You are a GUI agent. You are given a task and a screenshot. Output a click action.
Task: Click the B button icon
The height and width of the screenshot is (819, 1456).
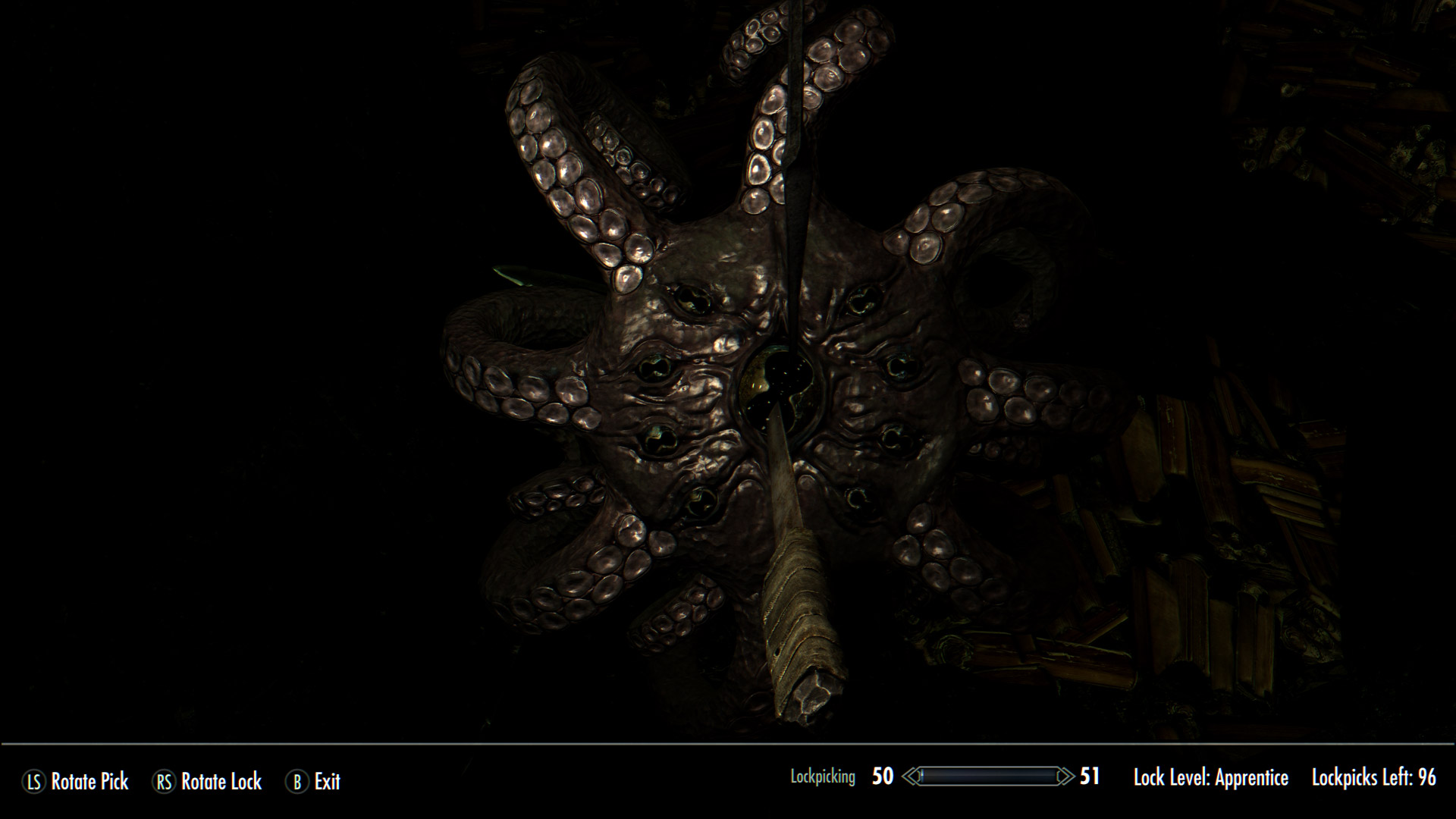[297, 782]
